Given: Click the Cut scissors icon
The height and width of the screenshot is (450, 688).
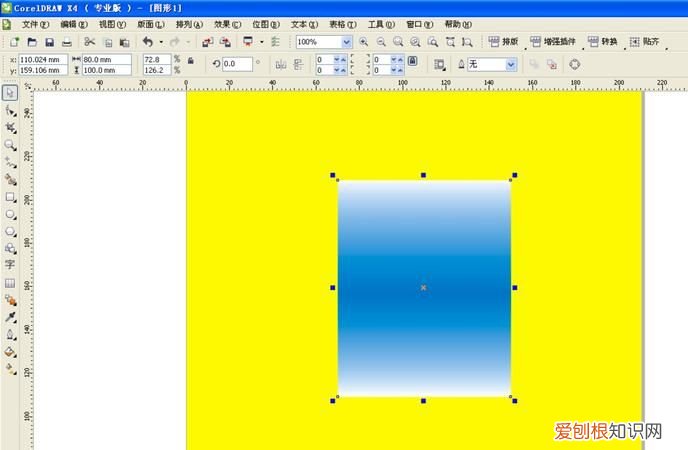Looking at the screenshot, I should [x=89, y=42].
